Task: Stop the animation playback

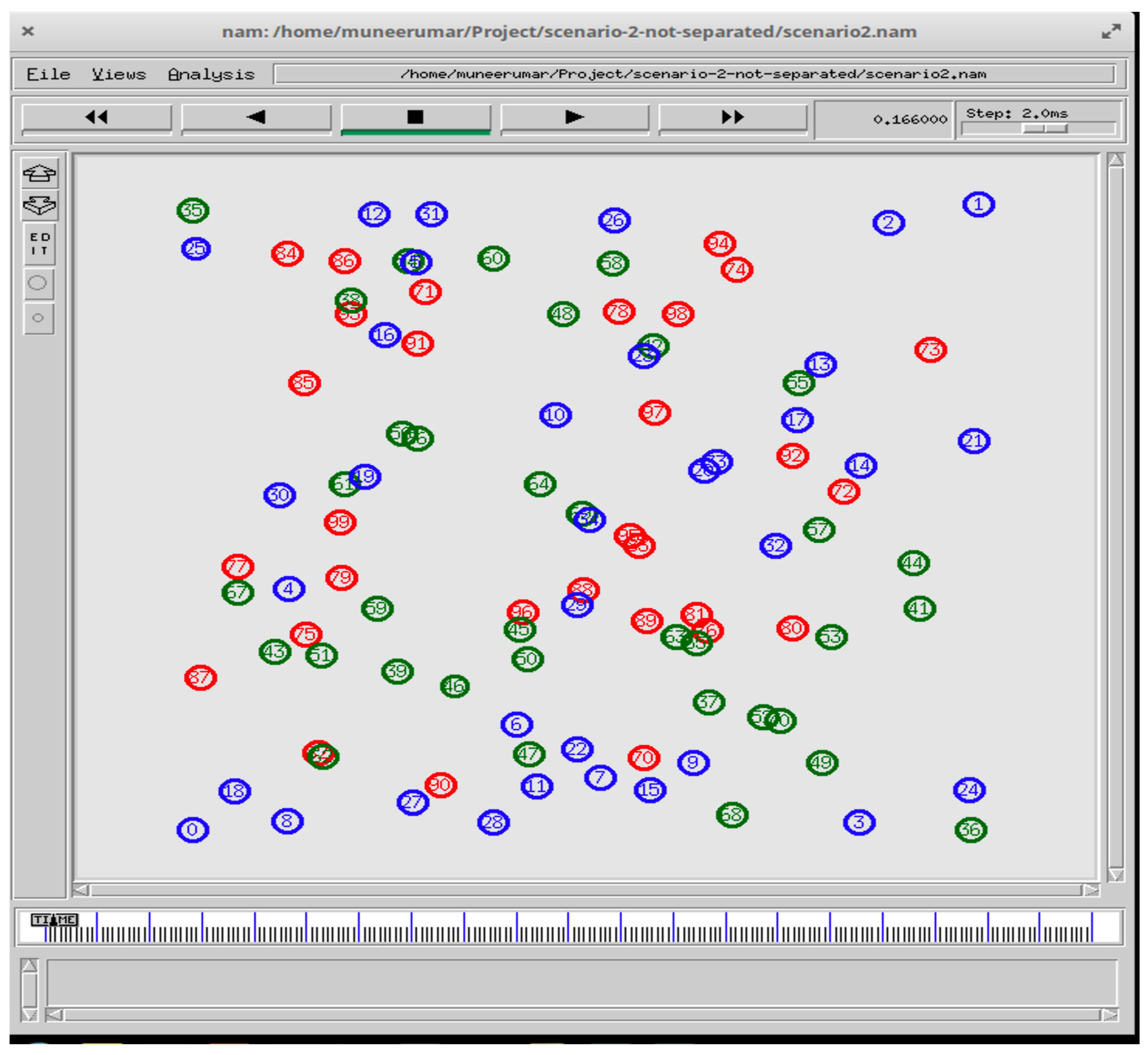Action: 415,117
